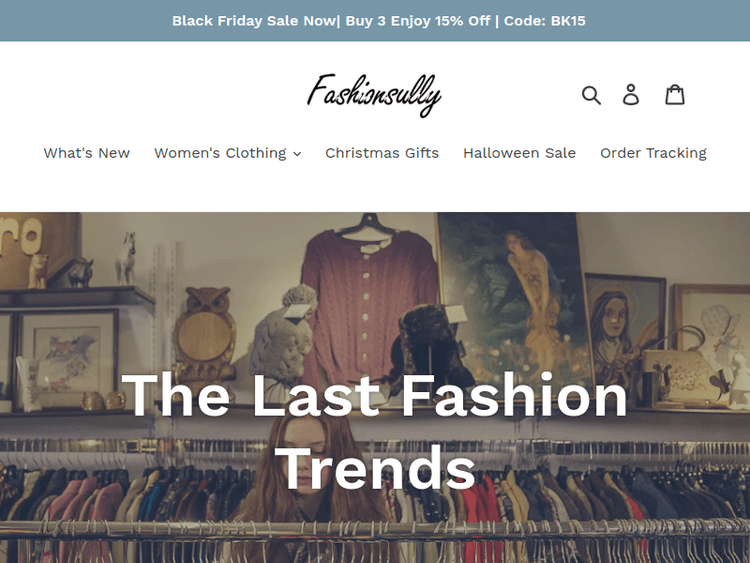750x563 pixels.
Task: Click the Black Friday Sale announcement bar
Action: pyautogui.click(x=375, y=21)
